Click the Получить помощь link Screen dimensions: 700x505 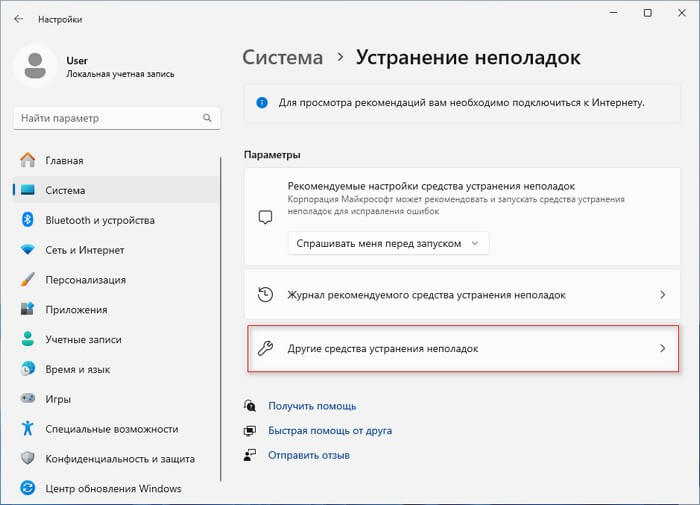click(312, 406)
